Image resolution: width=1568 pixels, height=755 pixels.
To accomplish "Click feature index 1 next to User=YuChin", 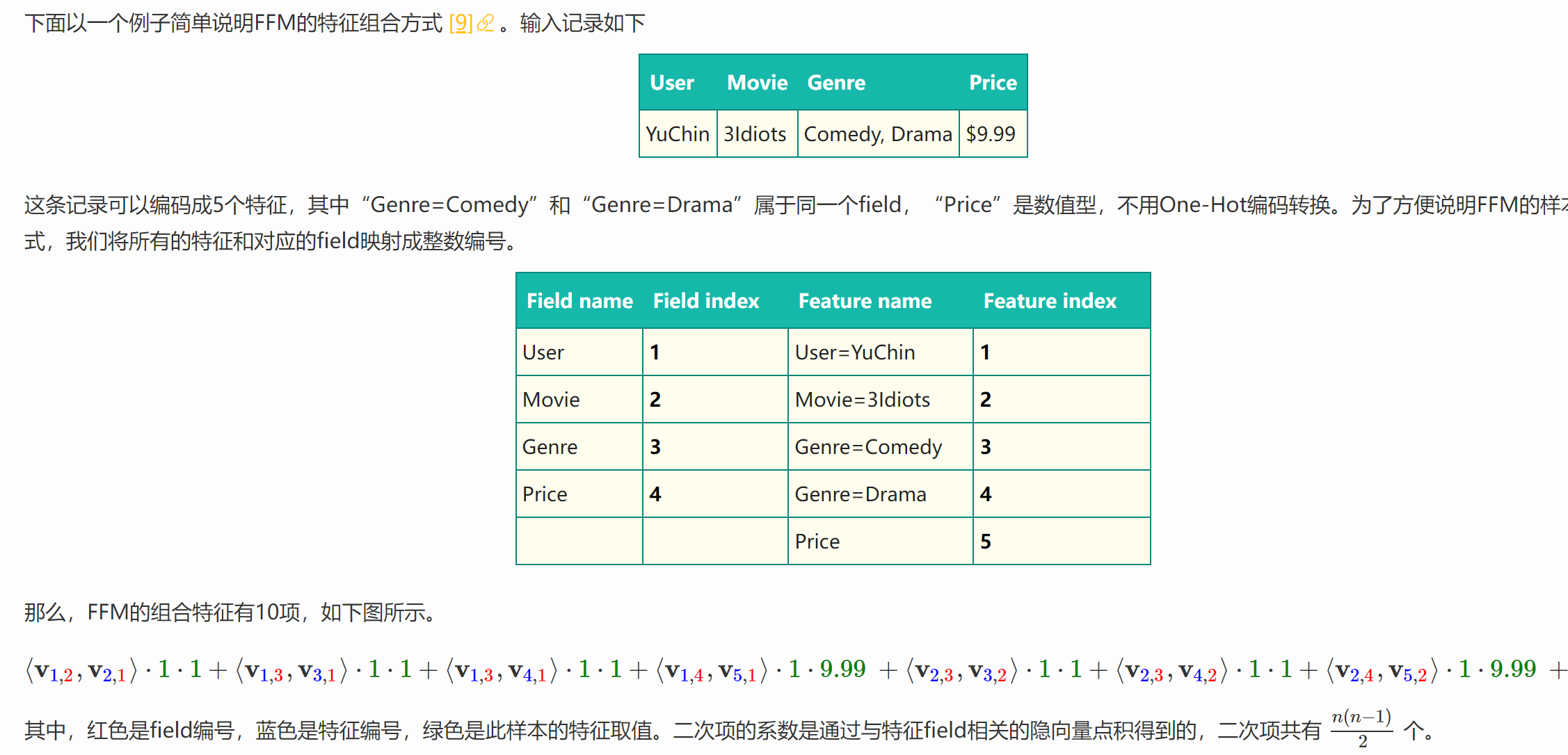I will tap(1062, 352).
